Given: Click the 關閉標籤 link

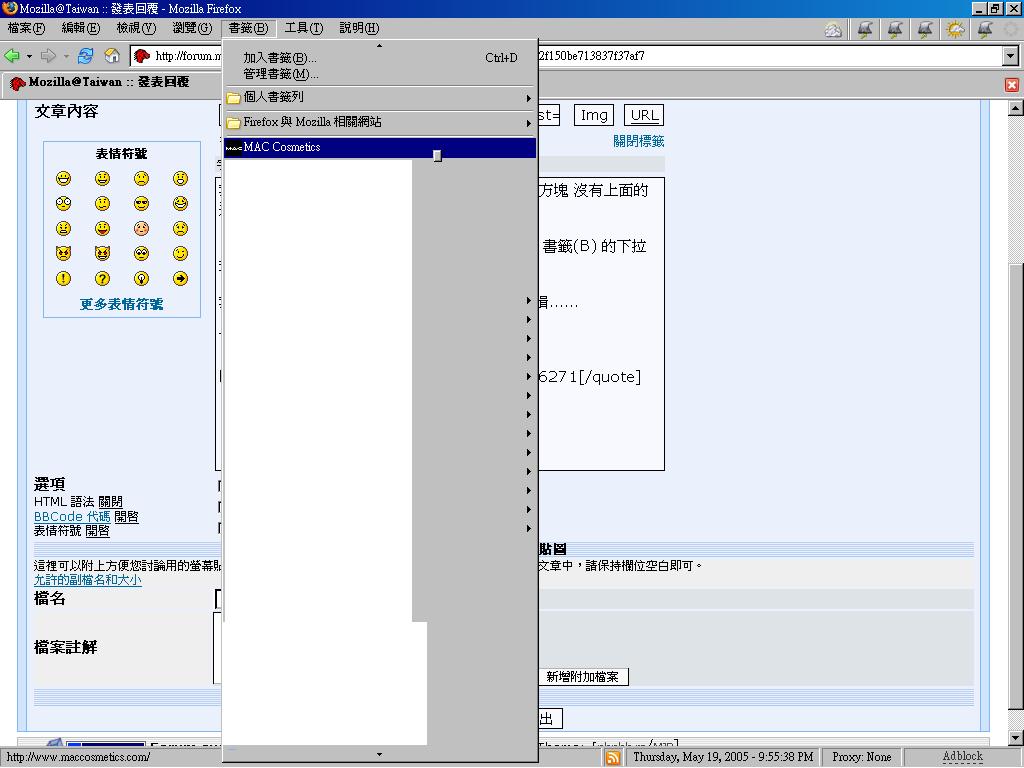Looking at the screenshot, I should pos(638,141).
